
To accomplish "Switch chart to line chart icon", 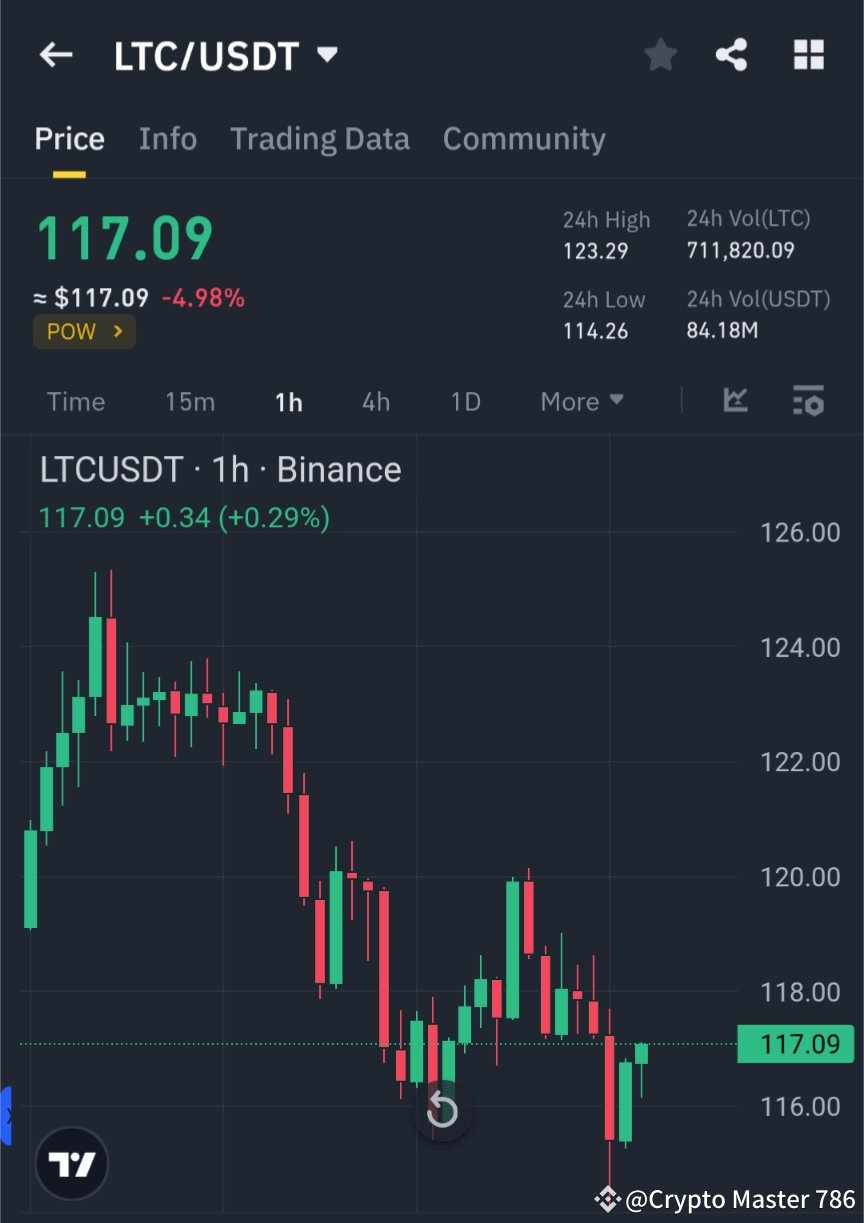I will pos(735,401).
